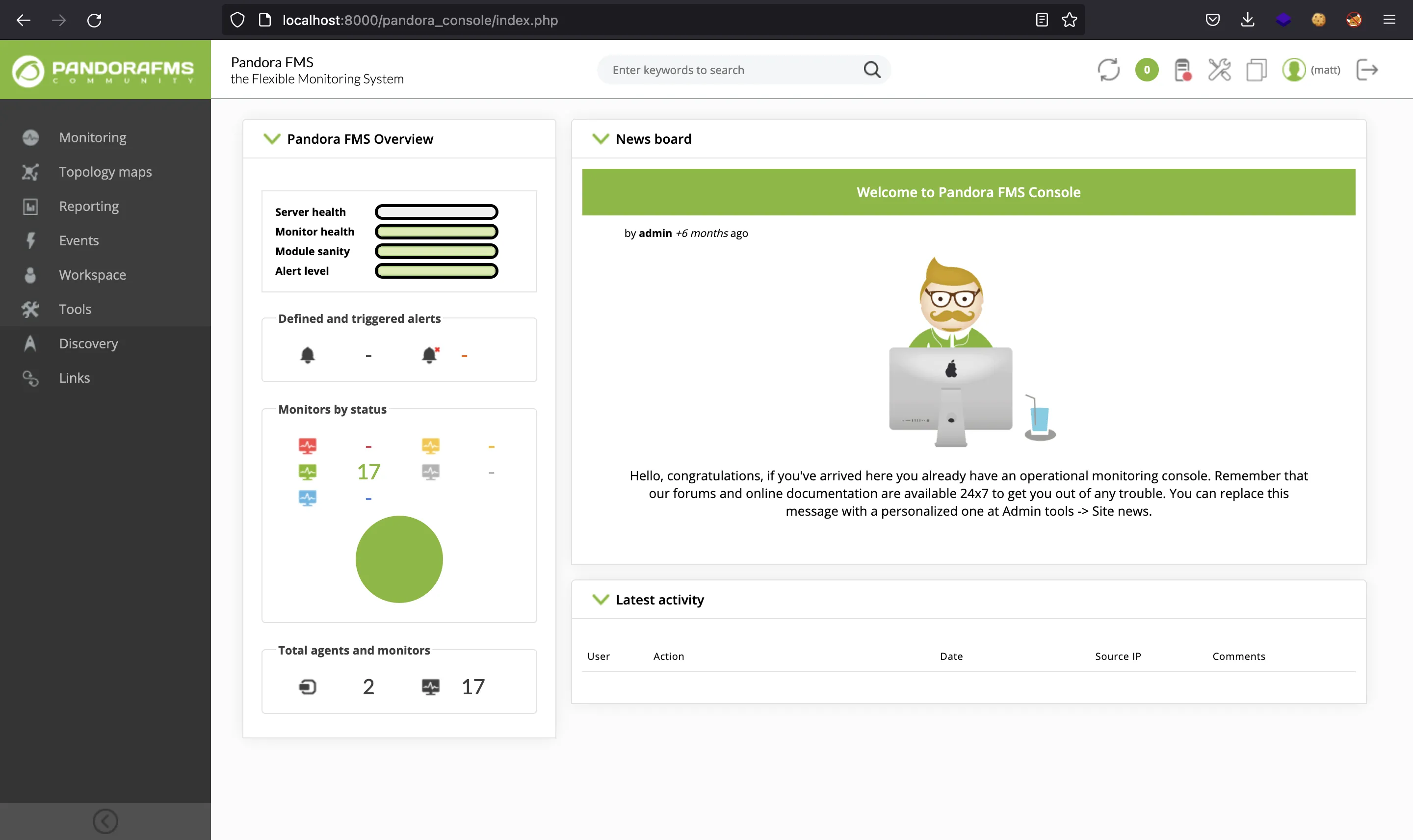
Task: Open the Events menu
Action: (105, 240)
